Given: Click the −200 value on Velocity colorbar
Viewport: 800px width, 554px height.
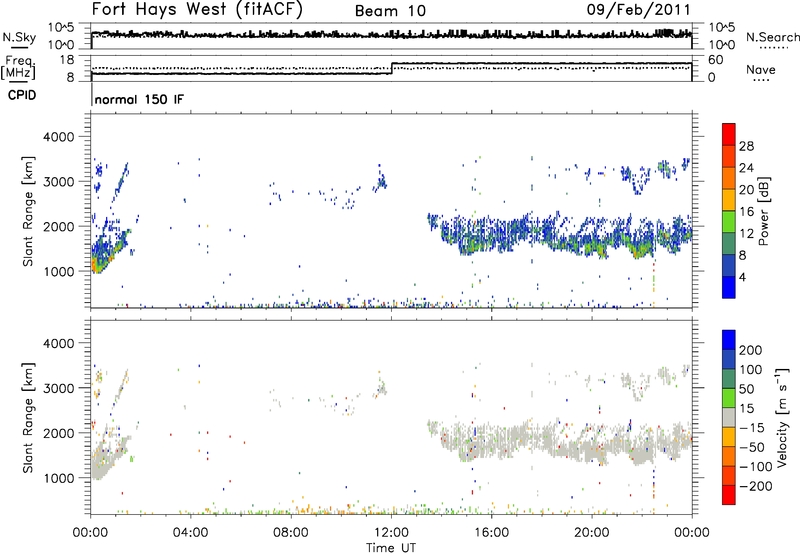Looking at the screenshot, I should (x=754, y=486).
